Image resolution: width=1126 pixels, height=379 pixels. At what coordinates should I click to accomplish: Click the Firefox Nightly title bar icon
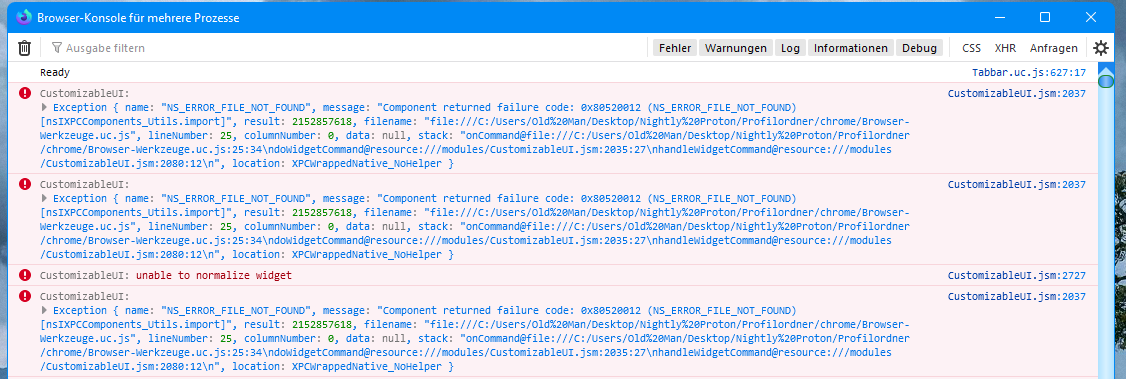coord(24,17)
